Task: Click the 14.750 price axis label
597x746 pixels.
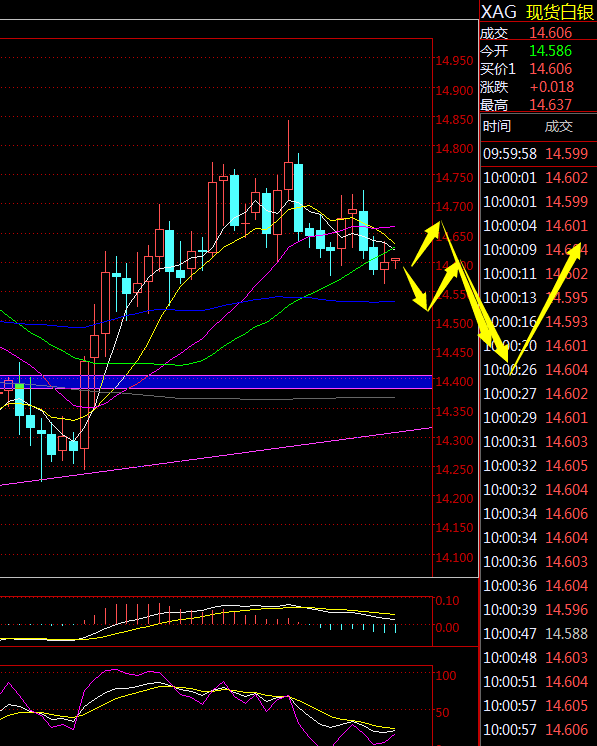Action: tap(454, 177)
